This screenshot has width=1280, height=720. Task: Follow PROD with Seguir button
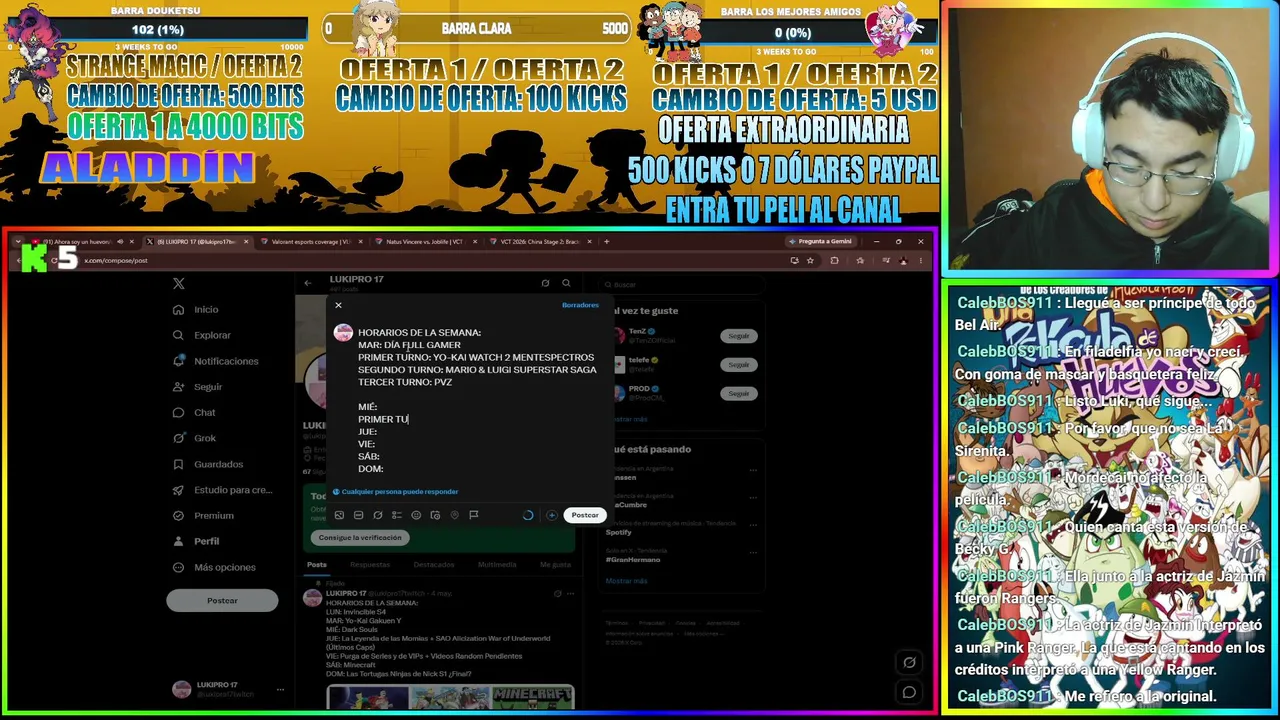738,393
